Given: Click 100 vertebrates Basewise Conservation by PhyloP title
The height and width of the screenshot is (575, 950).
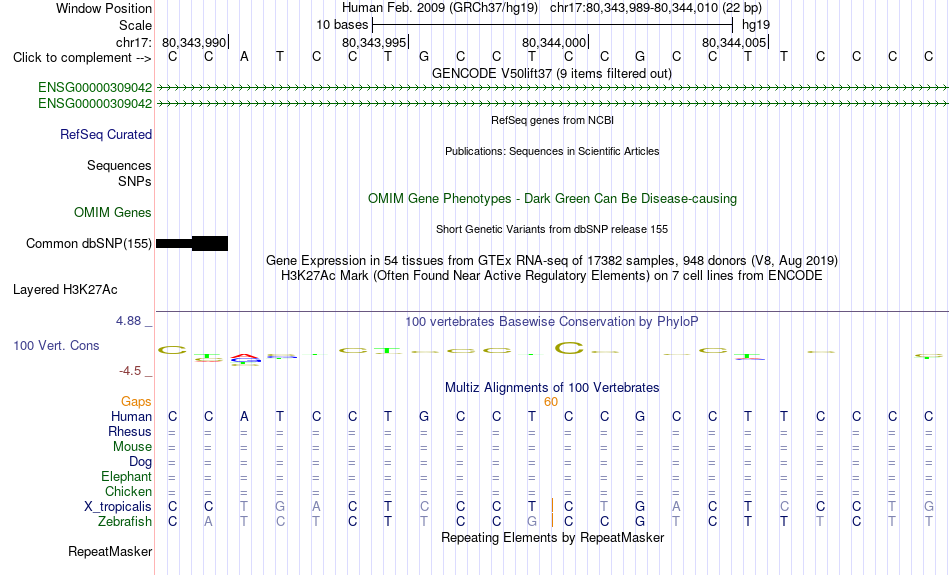Looking at the screenshot, I should (551, 322).
